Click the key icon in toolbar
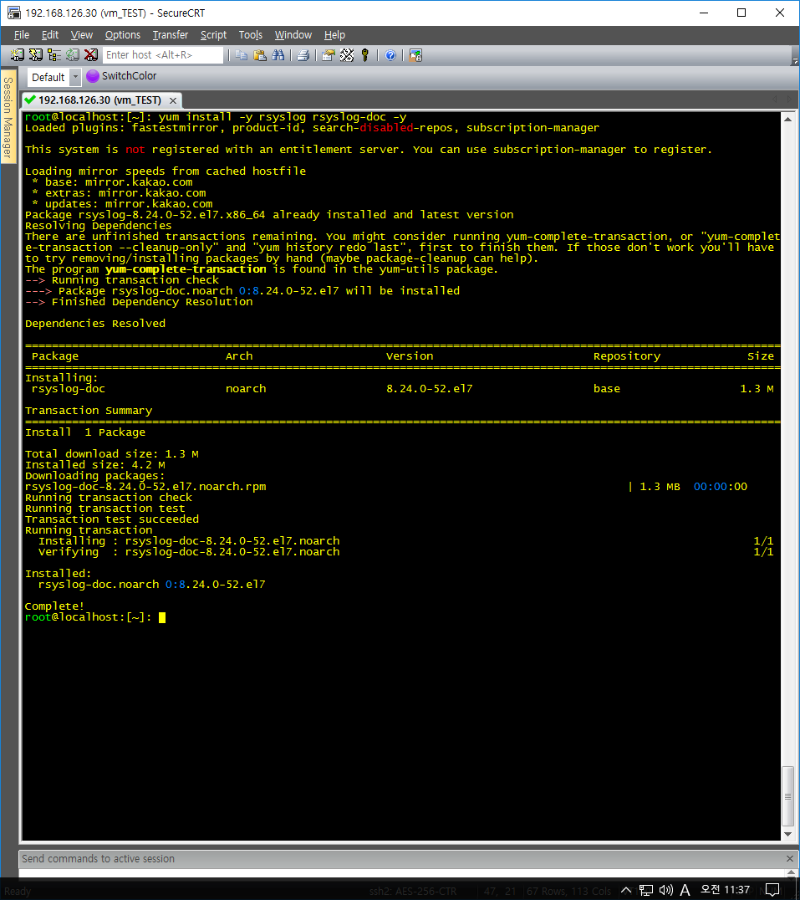 365,55
